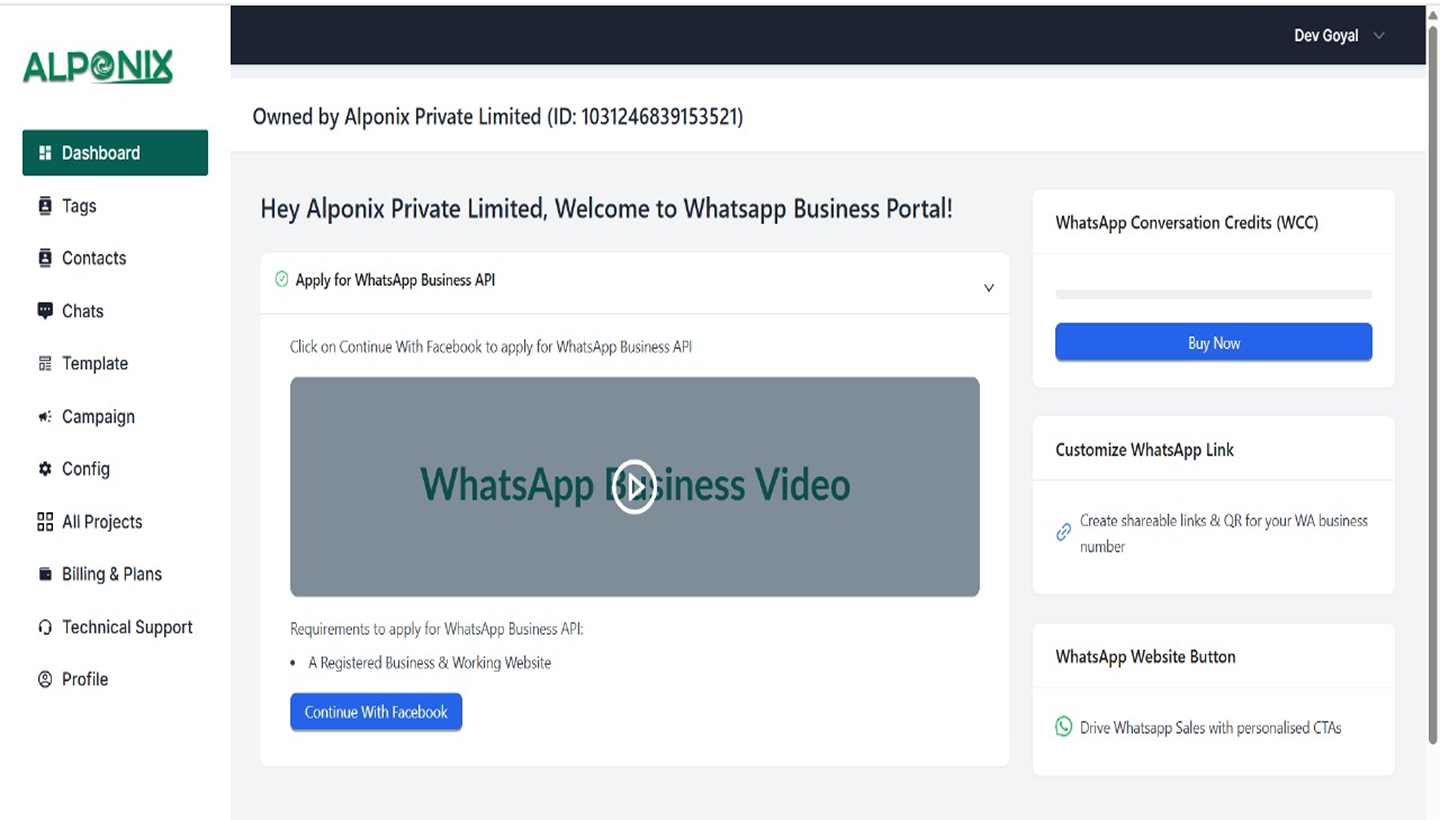The width and height of the screenshot is (1440, 820).
Task: Go to Billing & Plans
Action: point(111,574)
